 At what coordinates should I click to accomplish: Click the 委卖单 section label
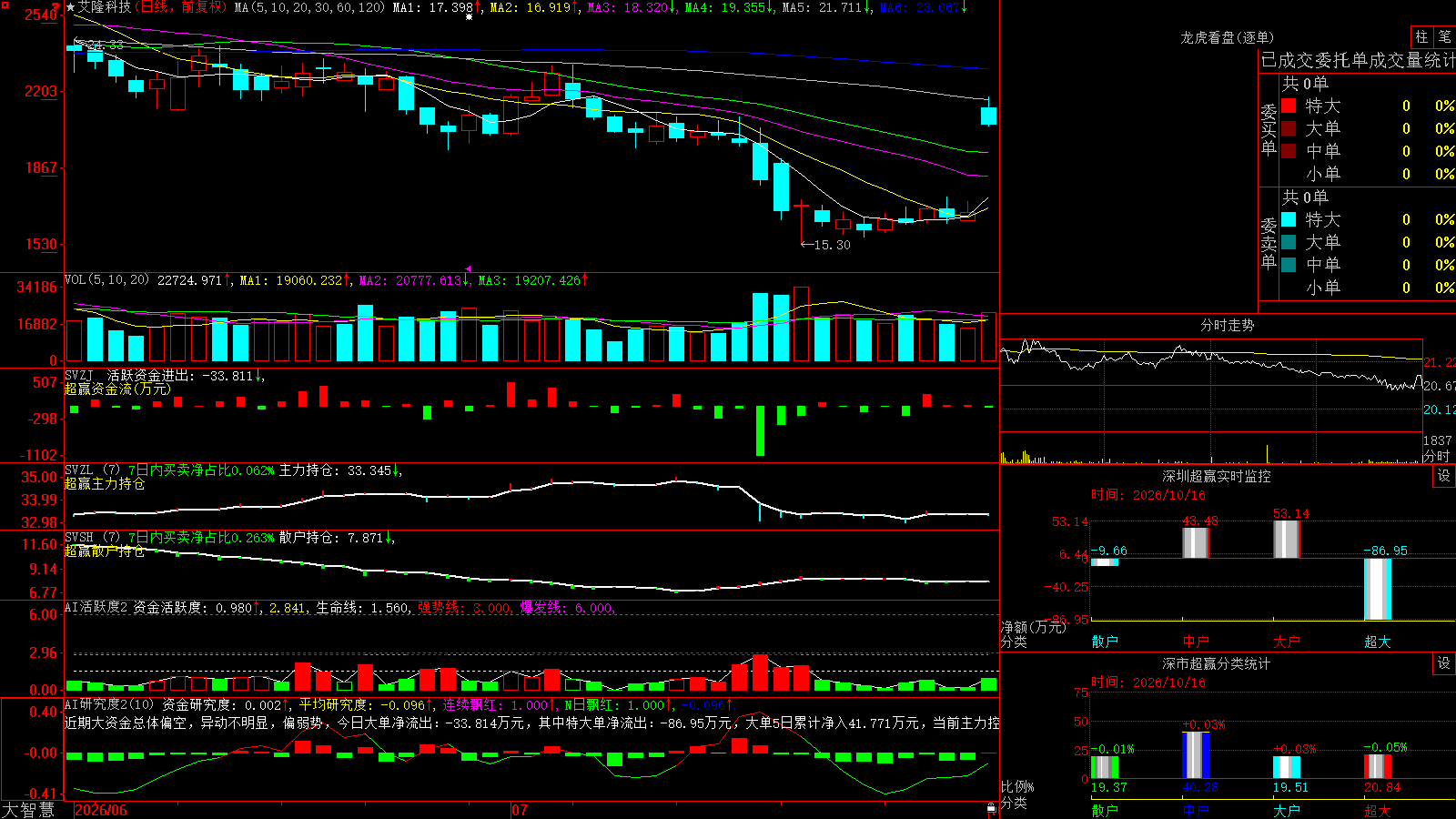tap(1269, 243)
